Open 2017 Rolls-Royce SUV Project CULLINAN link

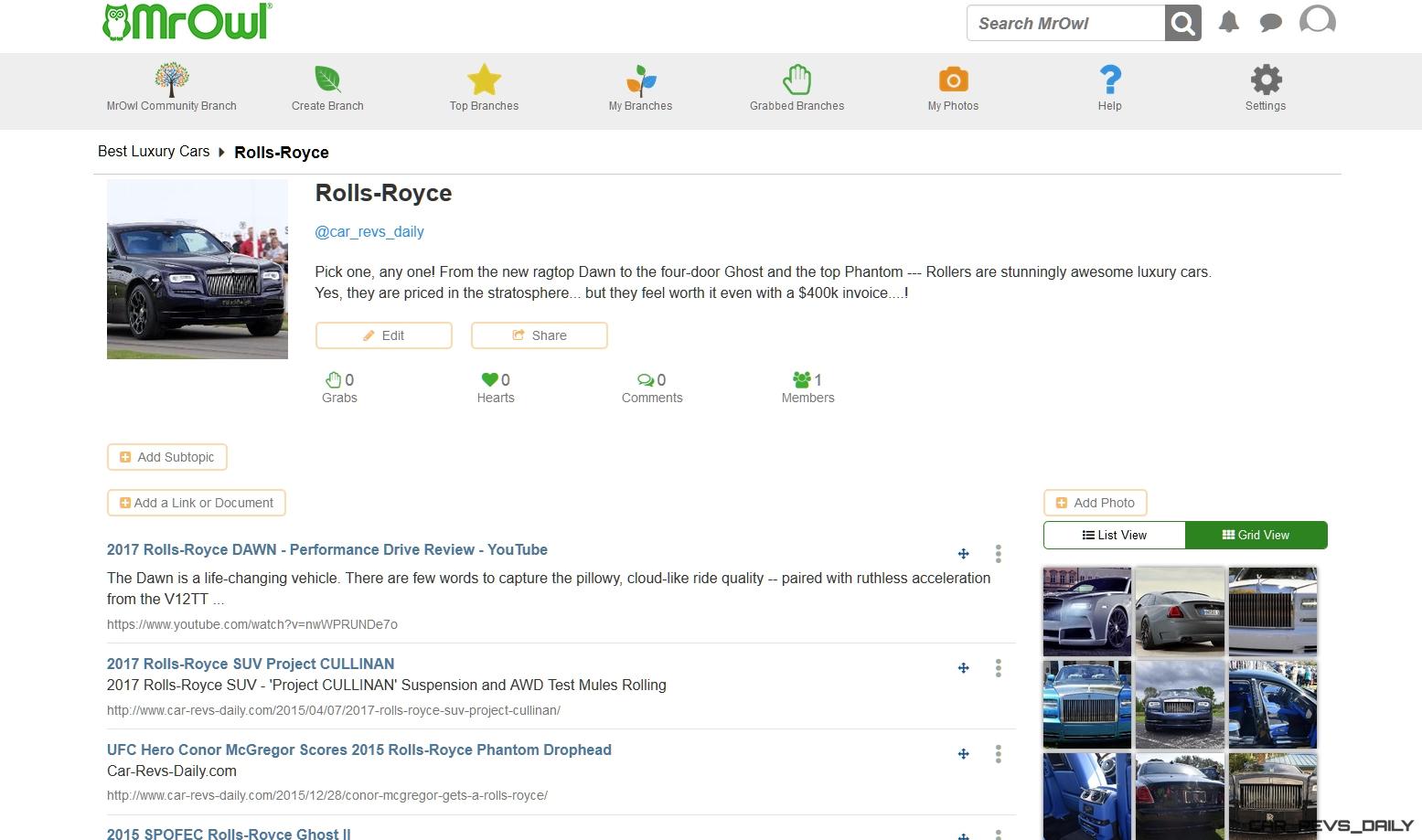(251, 665)
